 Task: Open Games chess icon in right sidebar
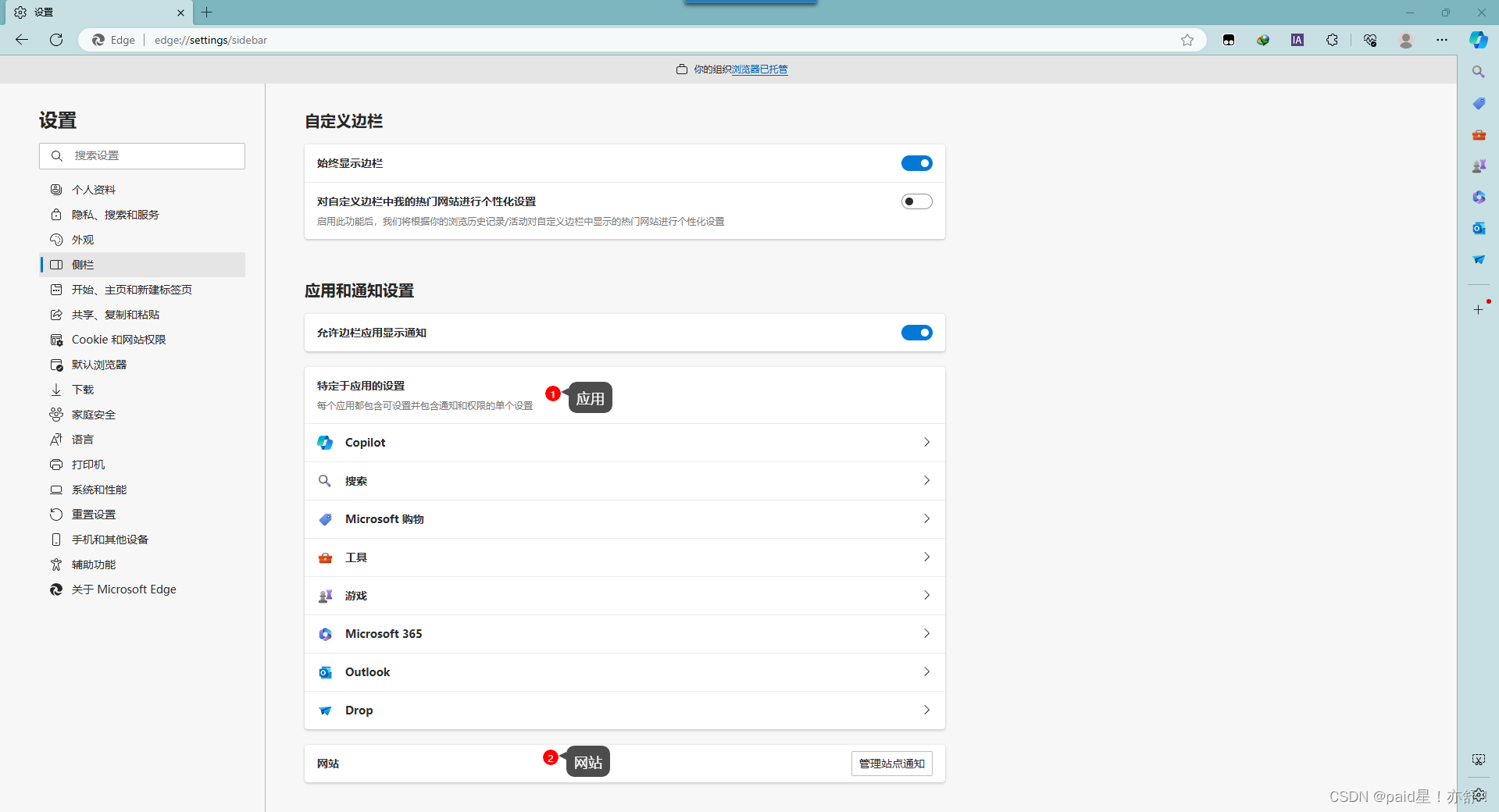click(x=1478, y=166)
